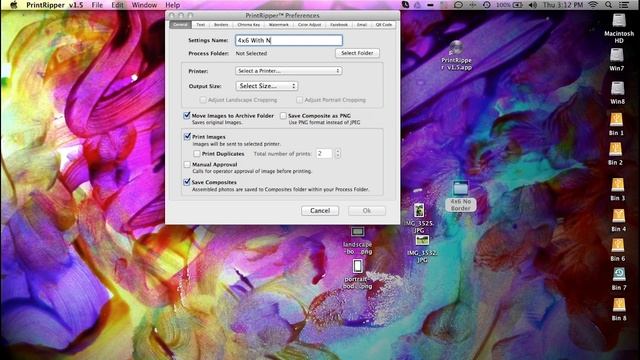This screenshot has height=360, width=640.
Task: Switch to the Borders tab
Action: [x=221, y=25]
